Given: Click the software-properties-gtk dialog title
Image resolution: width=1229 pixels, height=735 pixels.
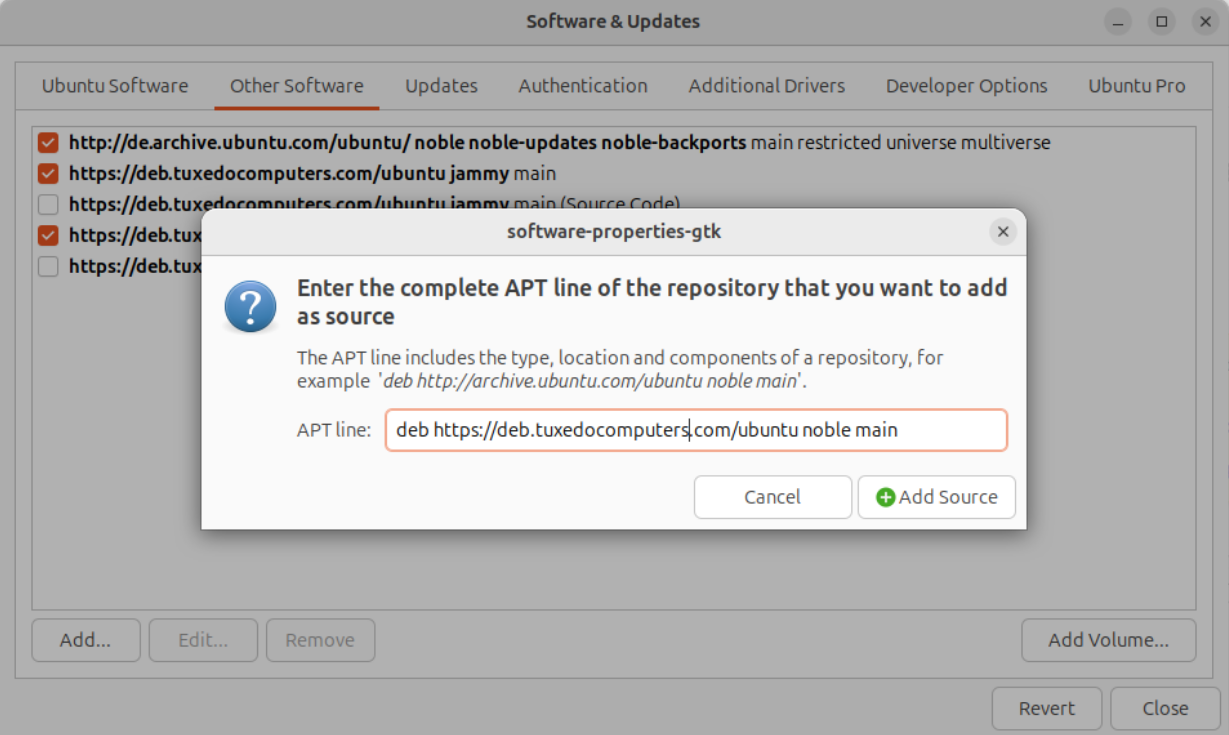Looking at the screenshot, I should (614, 232).
